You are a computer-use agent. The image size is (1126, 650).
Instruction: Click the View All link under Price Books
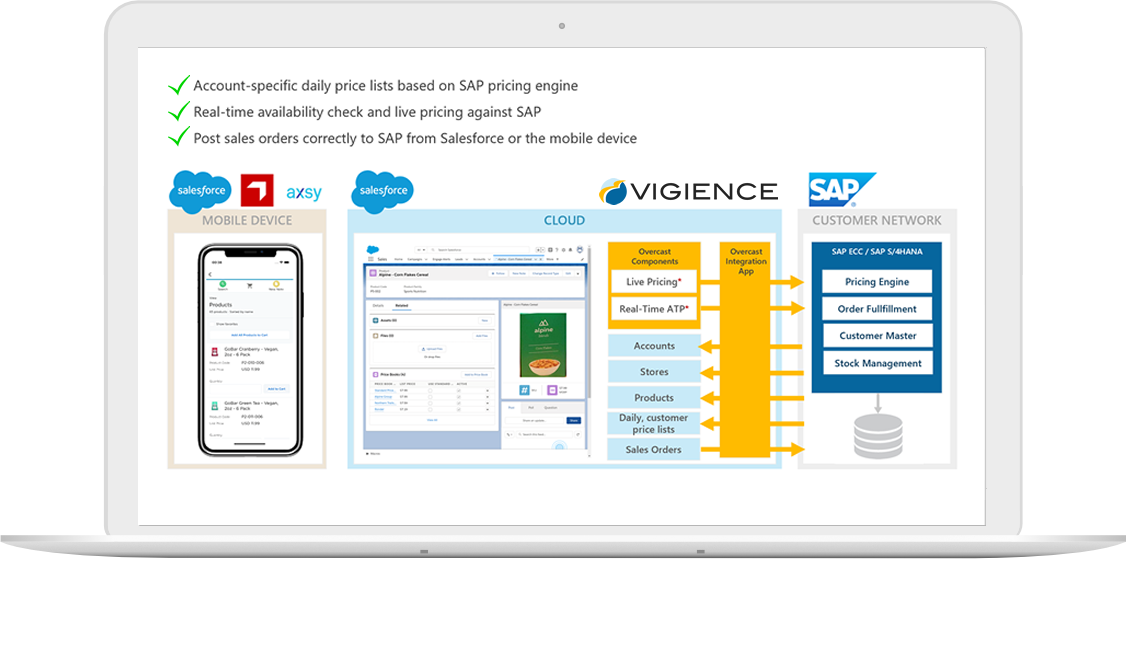click(x=432, y=420)
